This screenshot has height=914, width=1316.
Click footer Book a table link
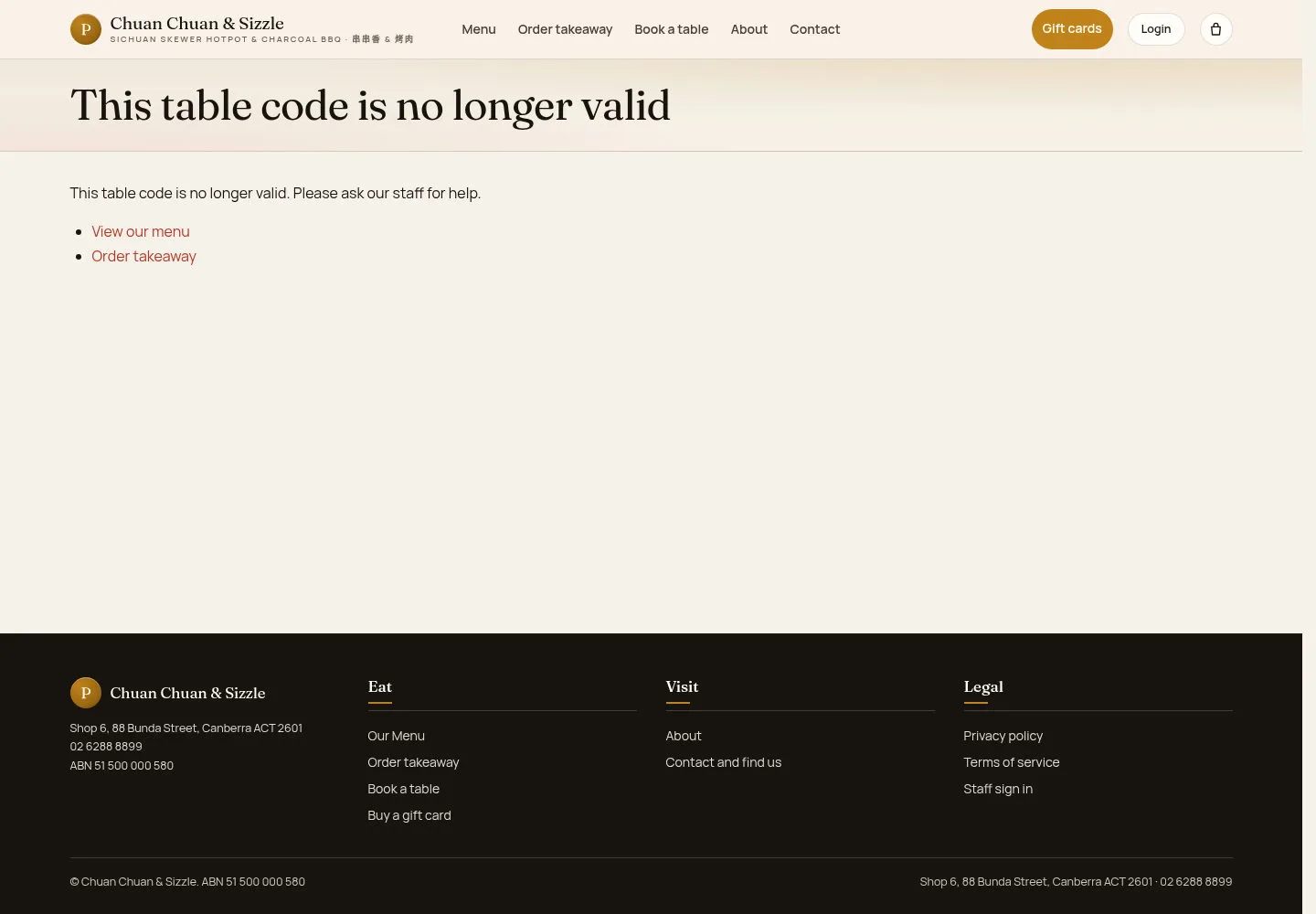point(404,789)
